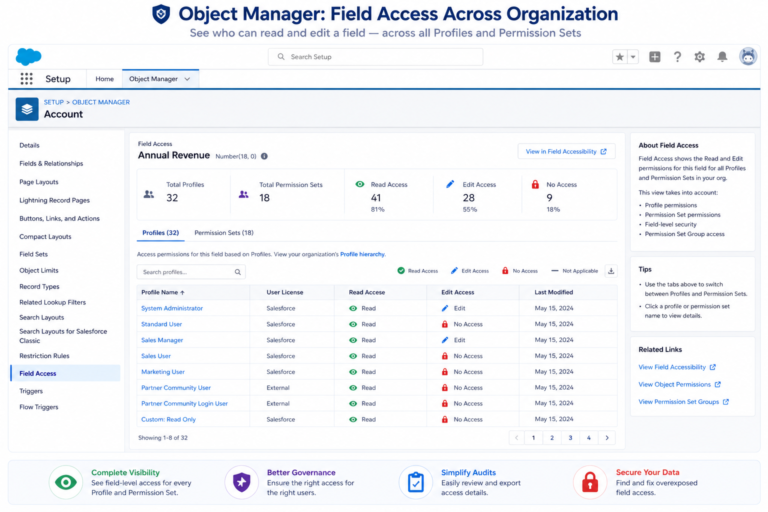Open View Field Accessibility related link

pyautogui.click(x=677, y=367)
